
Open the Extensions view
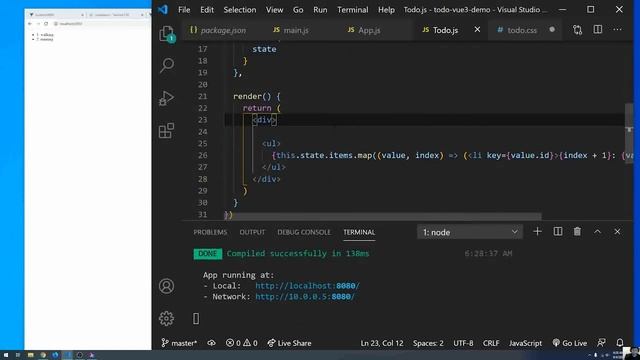(167, 131)
